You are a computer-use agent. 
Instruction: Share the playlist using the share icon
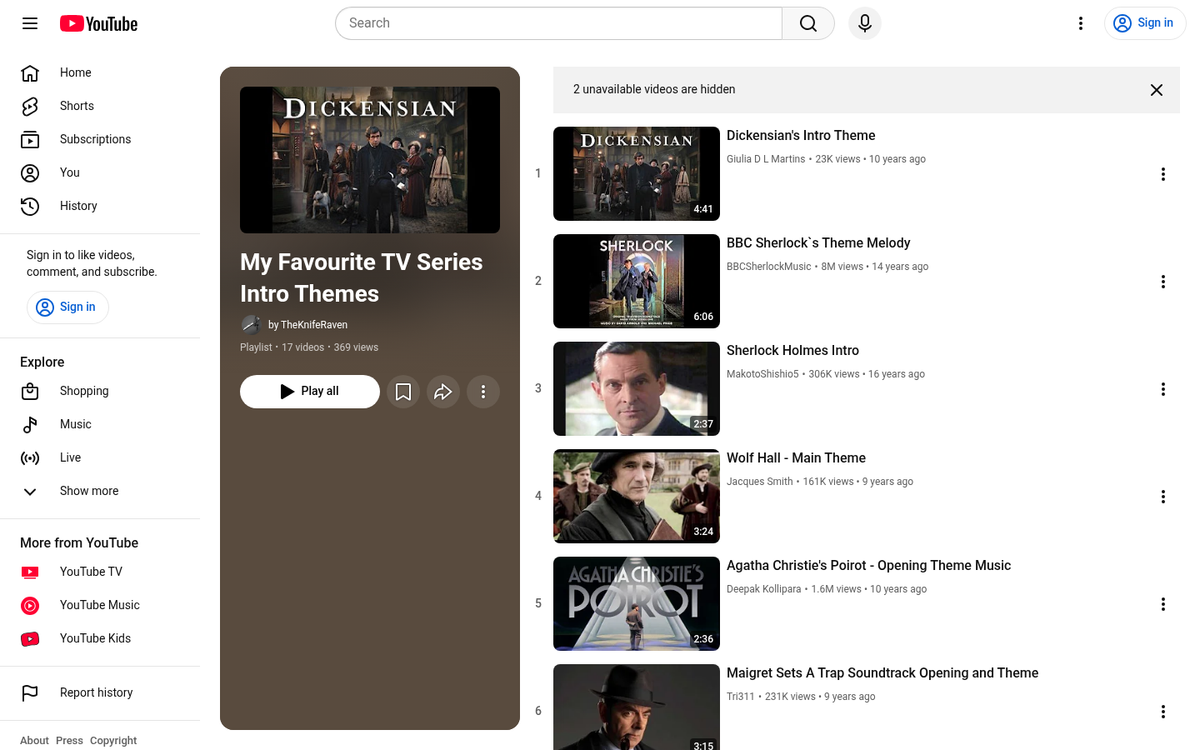click(443, 392)
